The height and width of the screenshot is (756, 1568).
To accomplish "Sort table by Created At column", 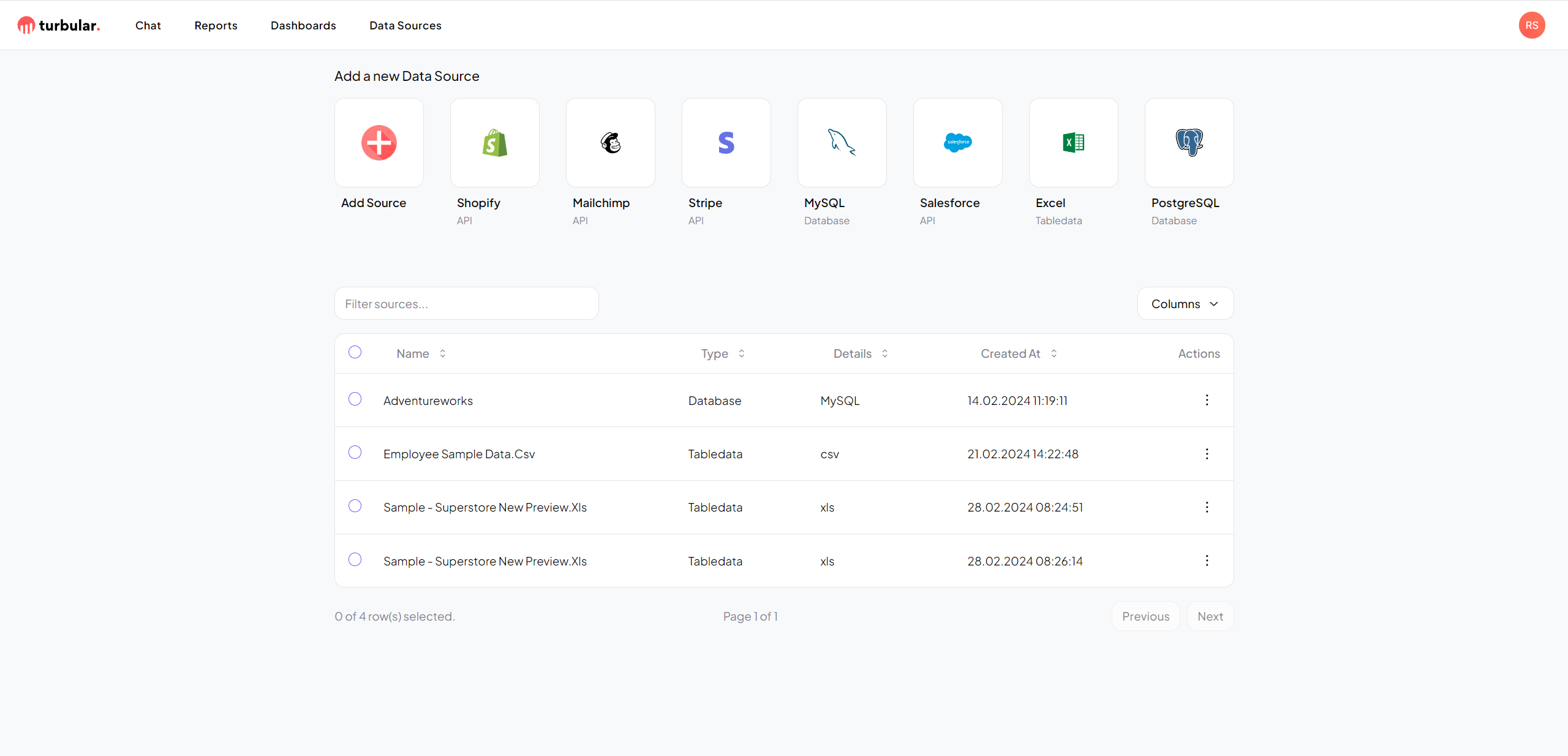I will pos(1019,353).
